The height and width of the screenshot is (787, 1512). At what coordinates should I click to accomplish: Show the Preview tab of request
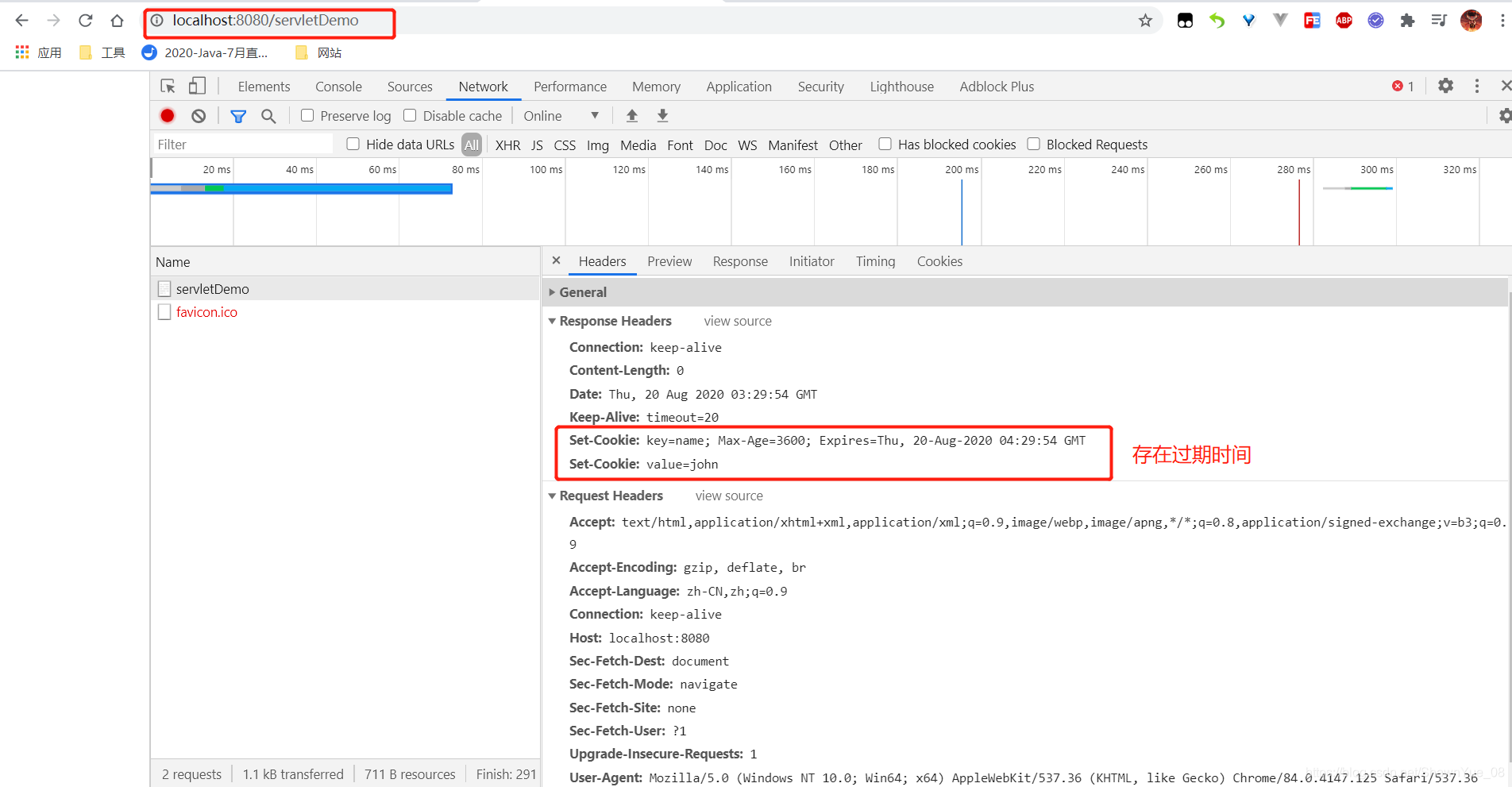[669, 261]
